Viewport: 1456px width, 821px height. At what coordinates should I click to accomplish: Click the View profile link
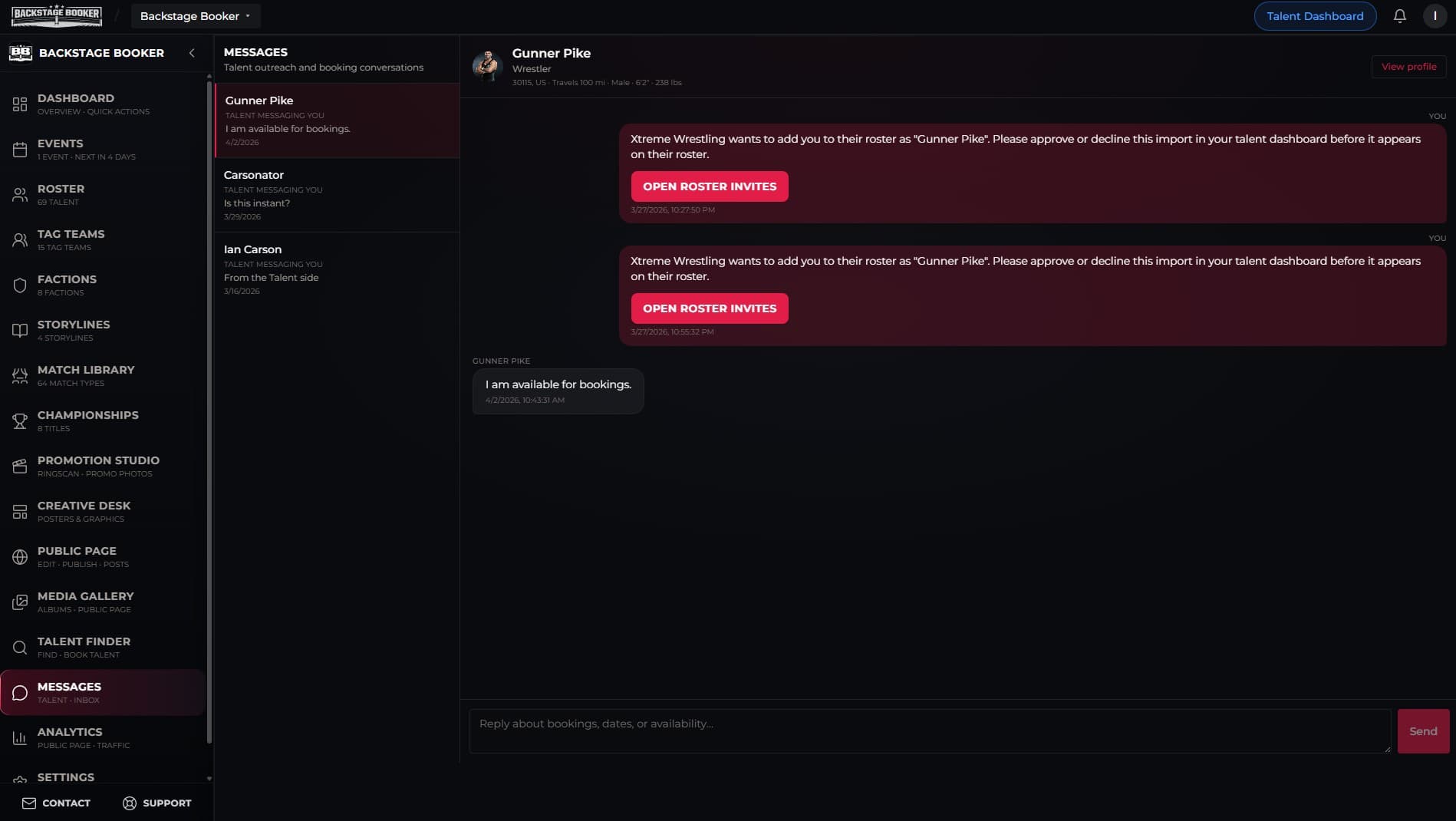1408,66
